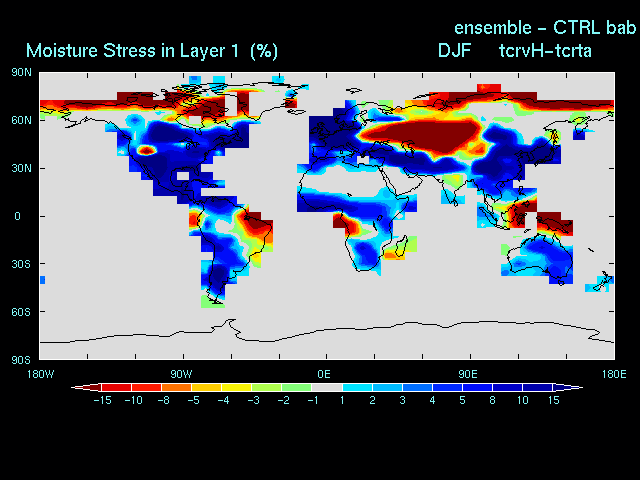The height and width of the screenshot is (480, 640).
Task: Click the -10 colorbar value
Action: (x=133, y=400)
